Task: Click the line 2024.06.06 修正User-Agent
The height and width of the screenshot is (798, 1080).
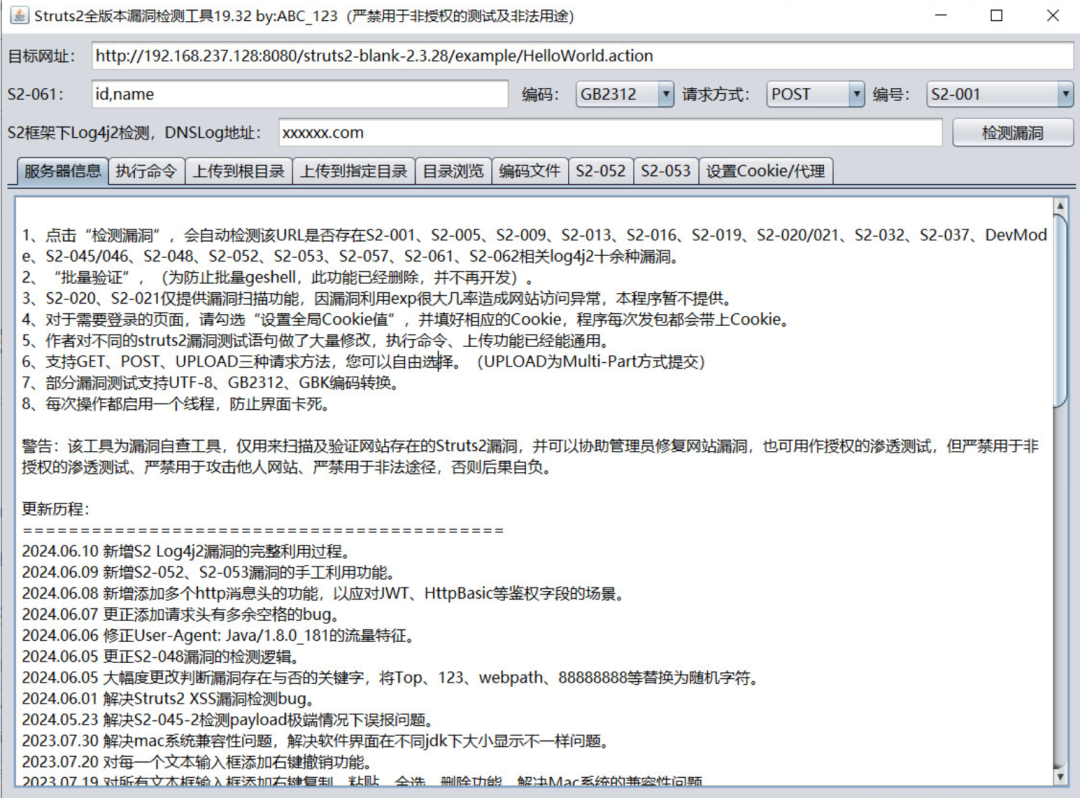Action: [x=218, y=636]
